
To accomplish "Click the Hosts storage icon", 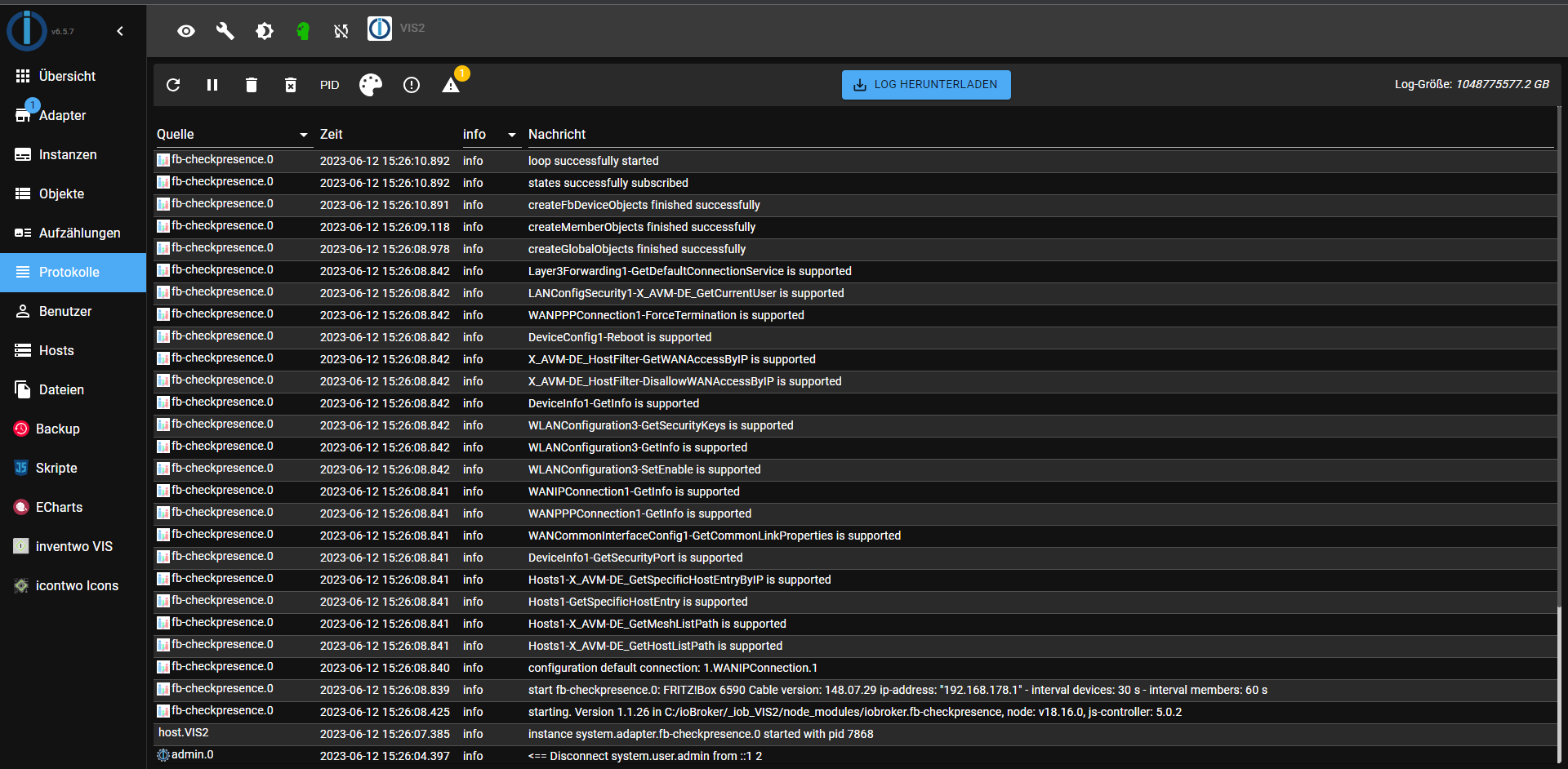I will (x=23, y=350).
